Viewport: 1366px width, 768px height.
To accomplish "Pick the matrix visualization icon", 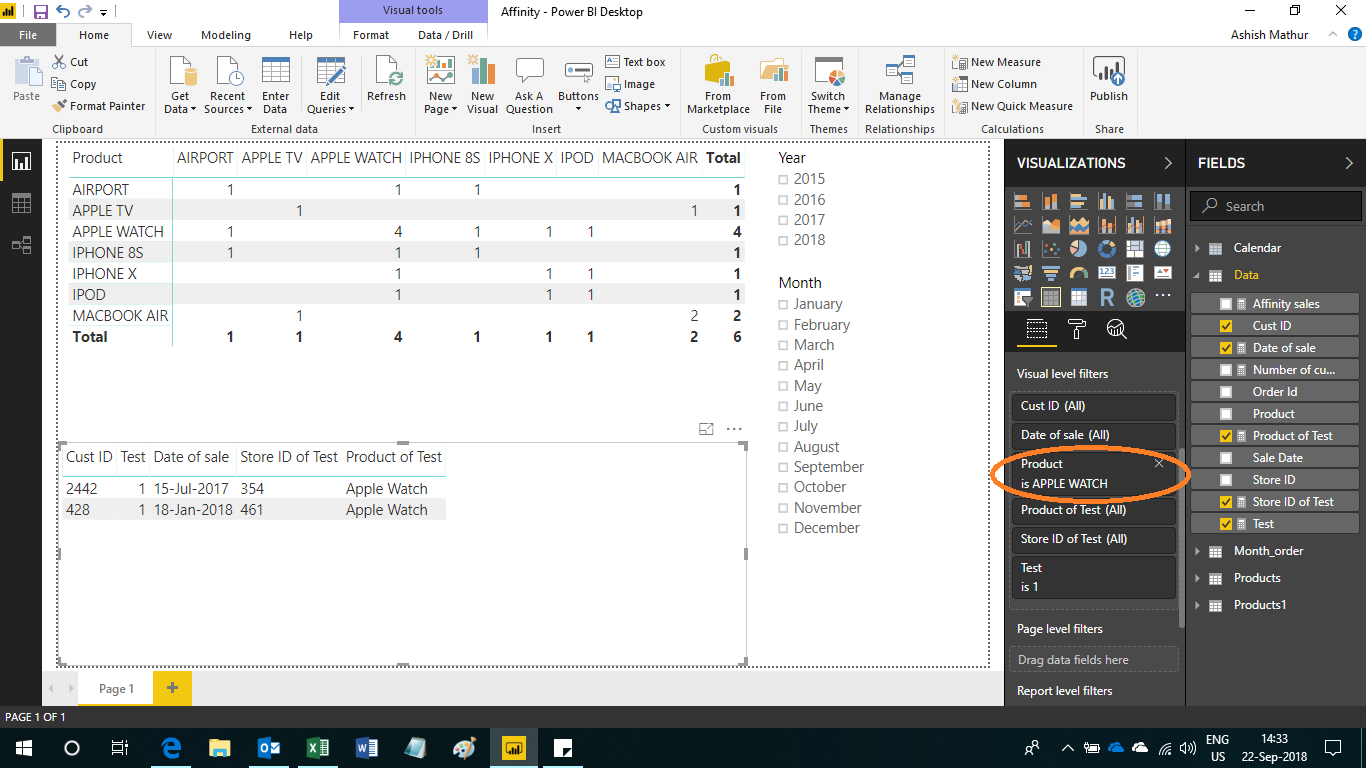I will click(1079, 297).
